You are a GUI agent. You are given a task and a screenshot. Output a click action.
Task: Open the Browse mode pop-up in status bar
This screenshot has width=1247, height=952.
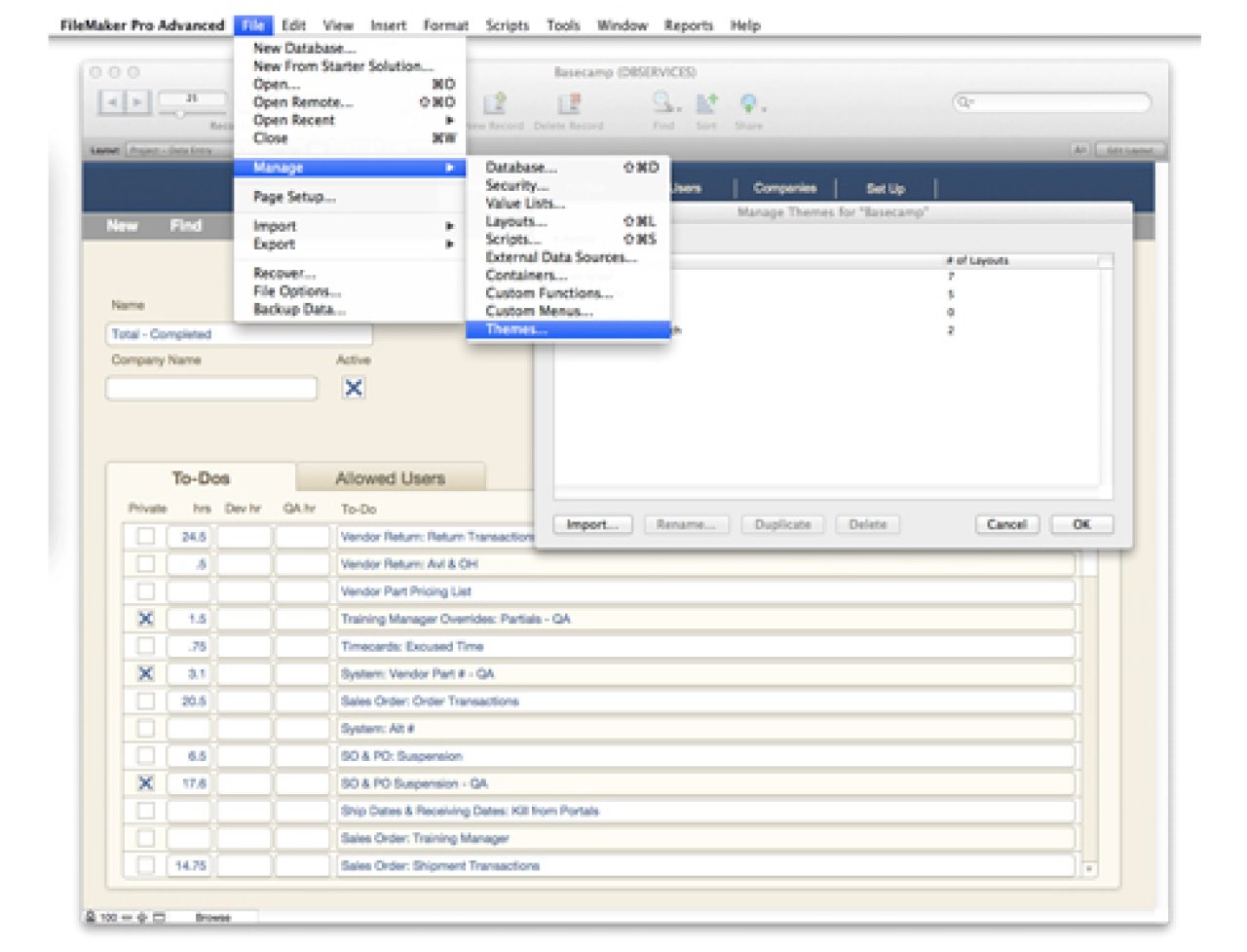pyautogui.click(x=212, y=918)
